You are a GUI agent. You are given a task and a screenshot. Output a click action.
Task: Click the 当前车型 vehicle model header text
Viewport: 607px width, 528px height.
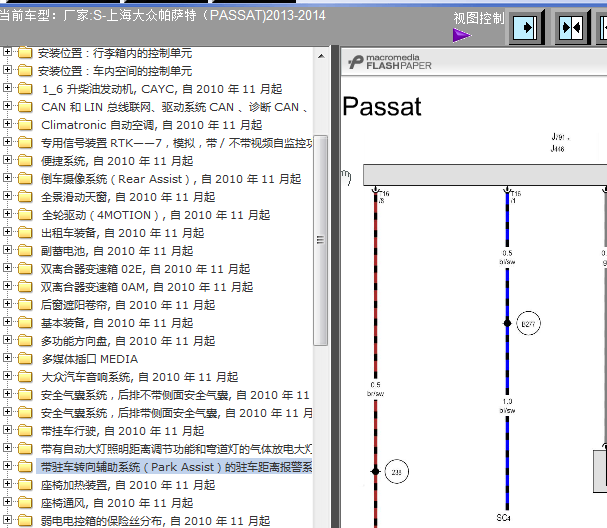[x=162, y=16]
